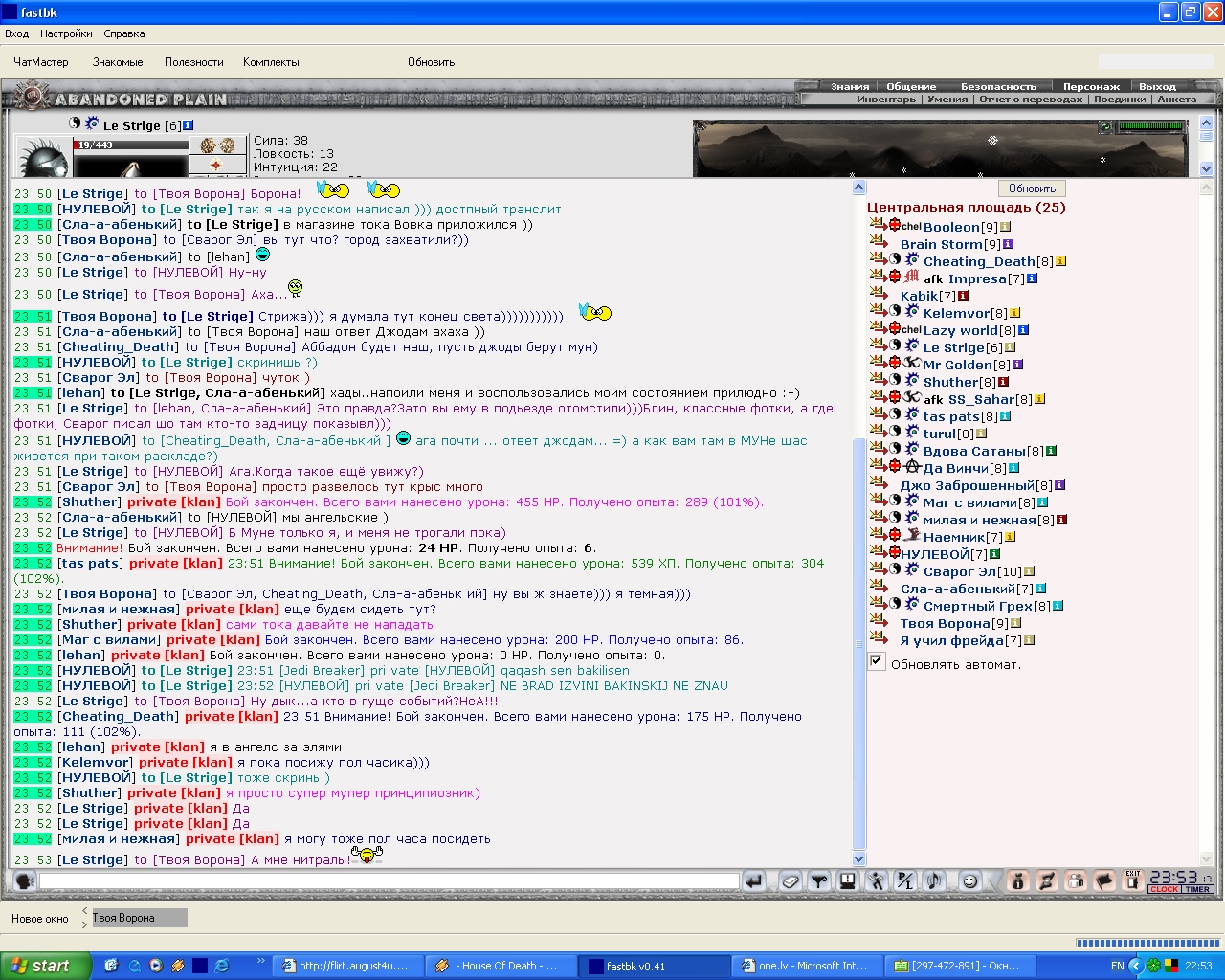Open the one.lv Microsoft Internet taskbar window

click(x=806, y=966)
